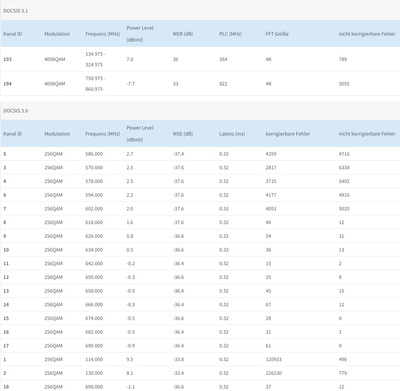400x391 pixels.
Task: Click correctable errors value 120933
Action: 273,359
